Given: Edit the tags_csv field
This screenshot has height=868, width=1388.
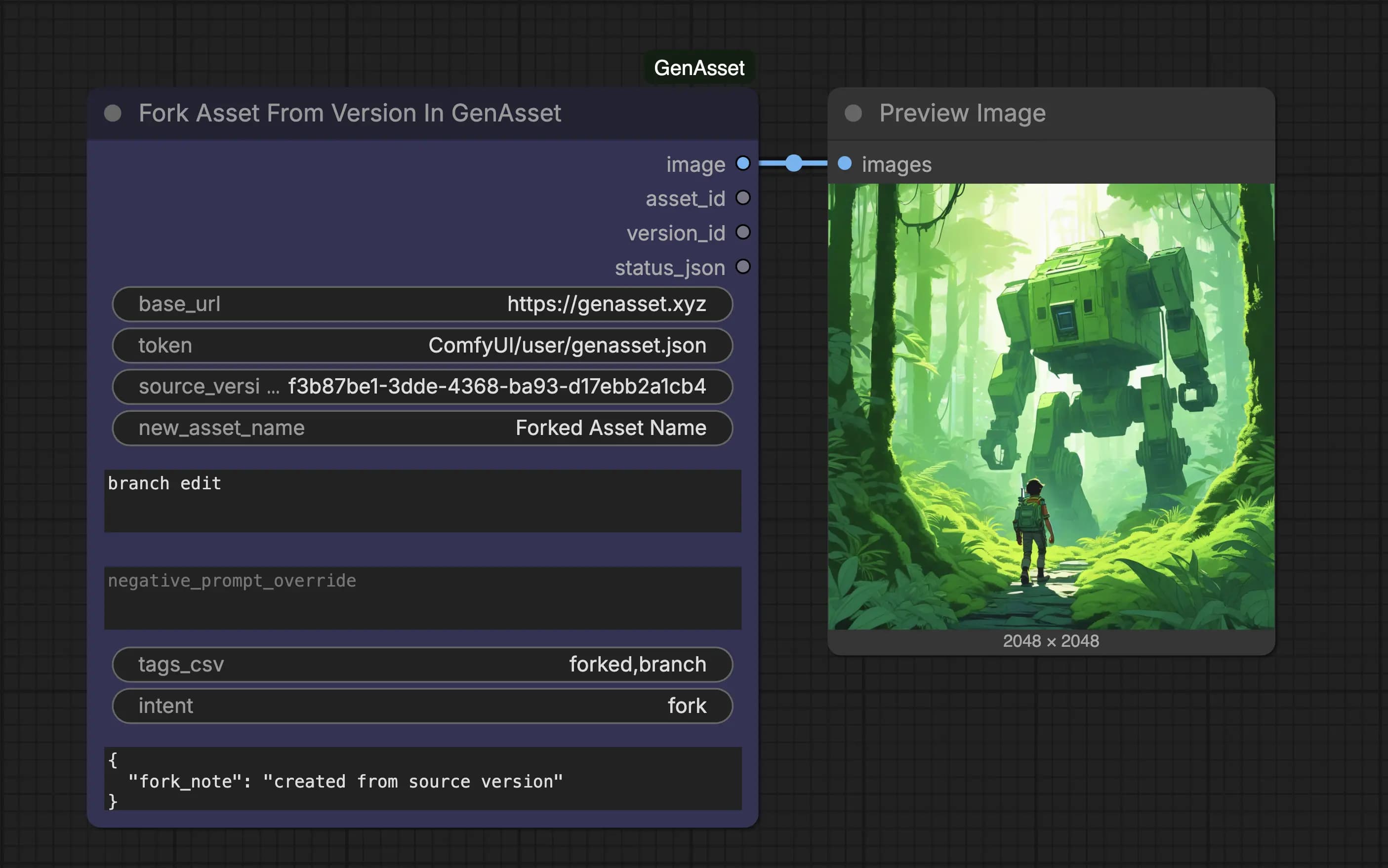Looking at the screenshot, I should [423, 665].
